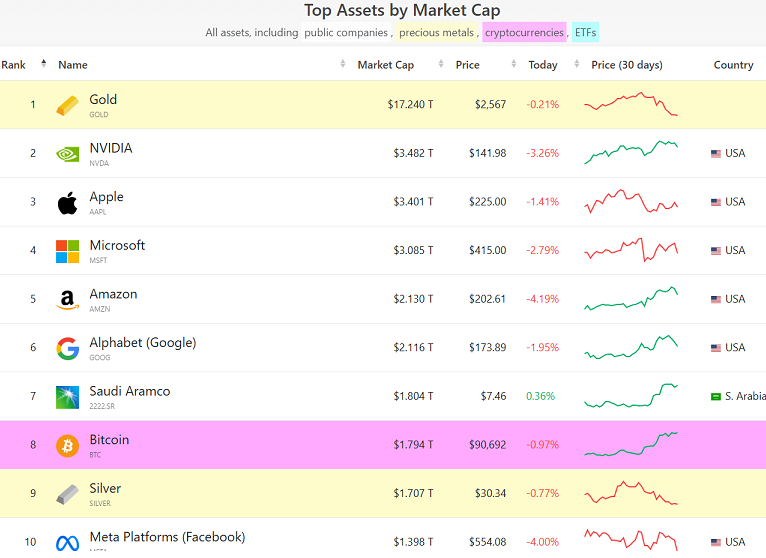Click NVIDIA's 30-day price chart

(631, 152)
